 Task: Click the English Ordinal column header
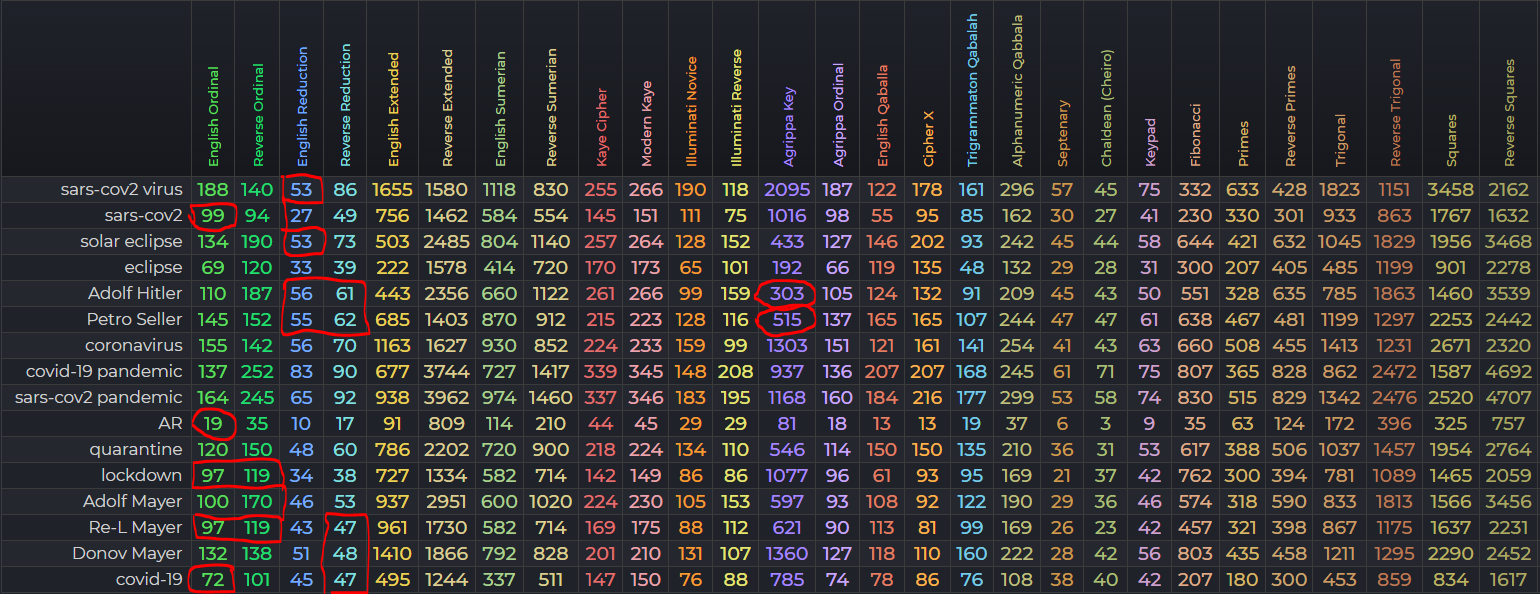click(214, 117)
